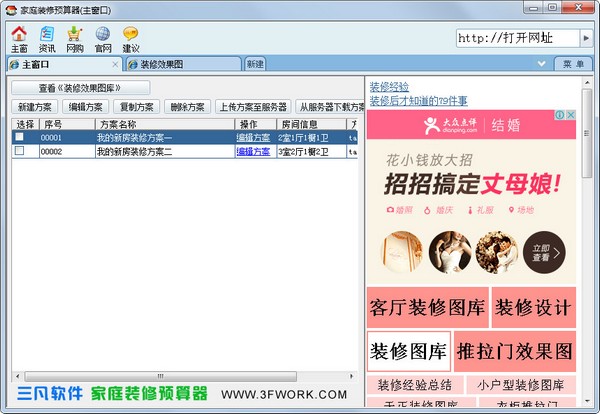Click the 装修经验总结 tile
Screen dimensions: 600x414
click(x=415, y=385)
